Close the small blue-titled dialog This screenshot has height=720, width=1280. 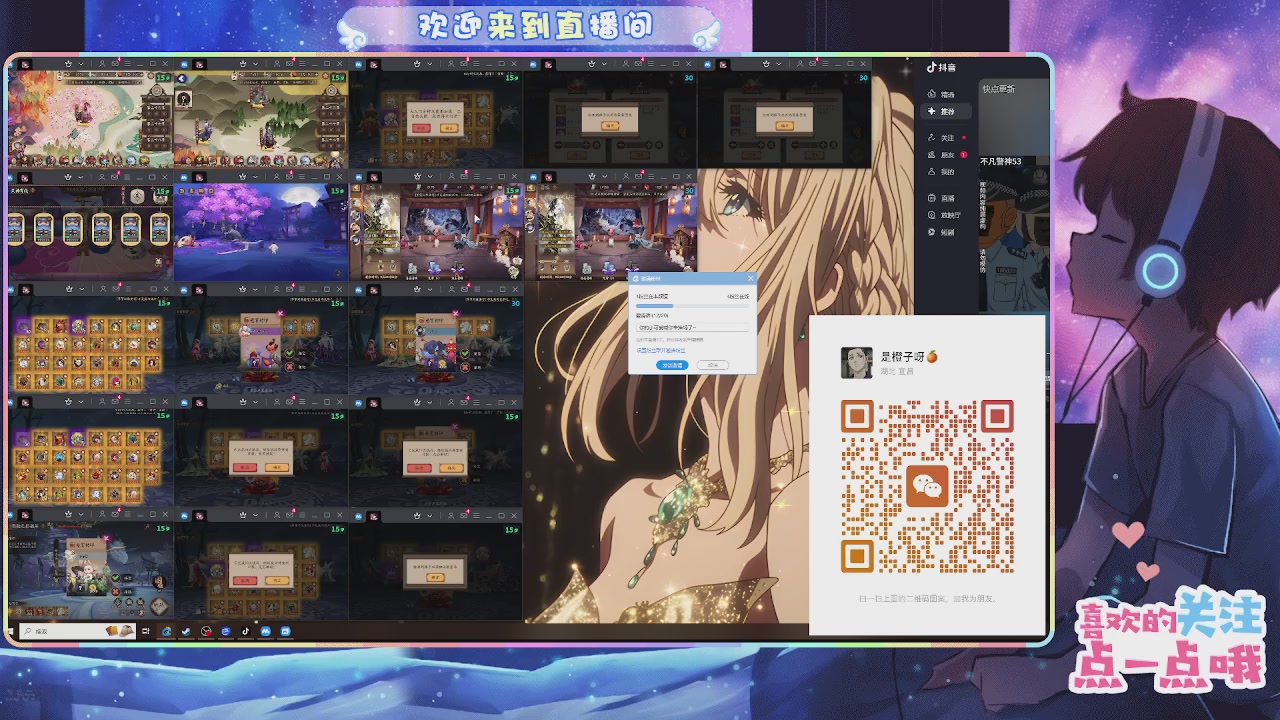point(750,278)
